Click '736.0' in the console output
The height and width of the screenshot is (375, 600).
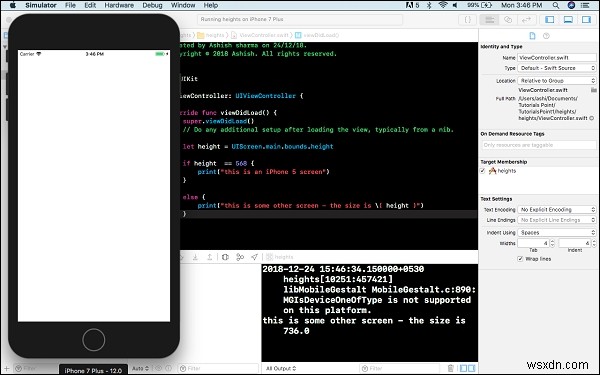[296, 331]
